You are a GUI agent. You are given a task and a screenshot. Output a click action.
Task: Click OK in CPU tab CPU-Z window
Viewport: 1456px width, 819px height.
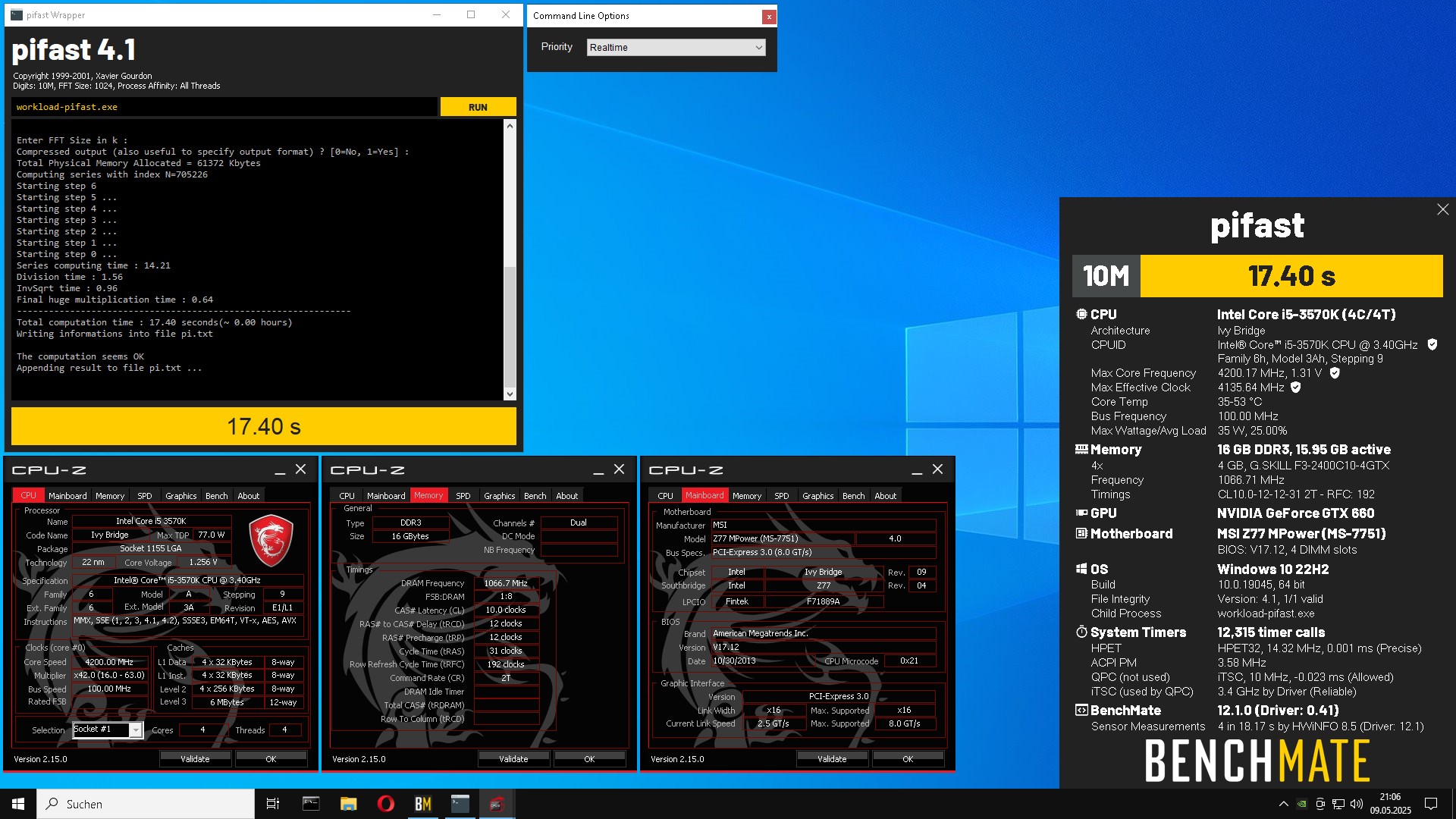point(271,758)
